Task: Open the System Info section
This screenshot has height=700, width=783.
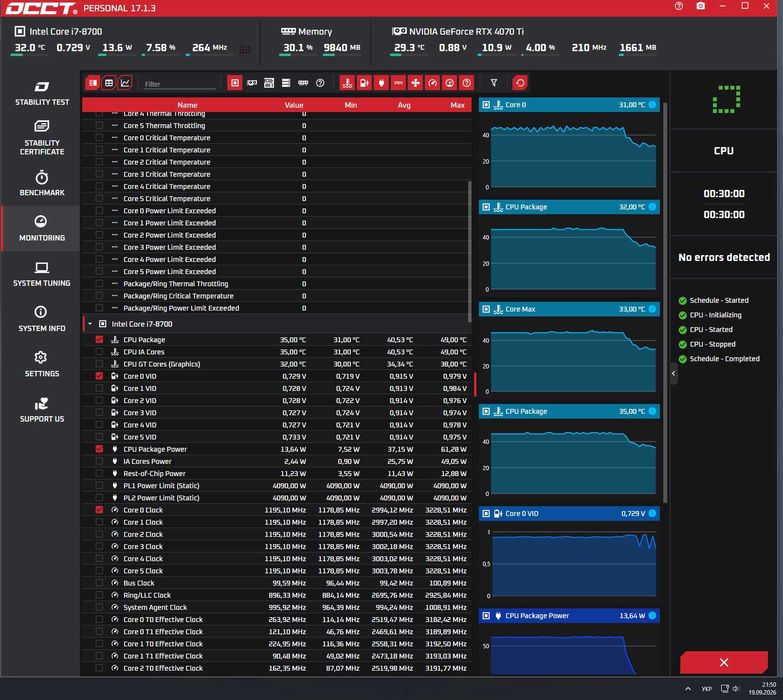Action: pyautogui.click(x=42, y=320)
